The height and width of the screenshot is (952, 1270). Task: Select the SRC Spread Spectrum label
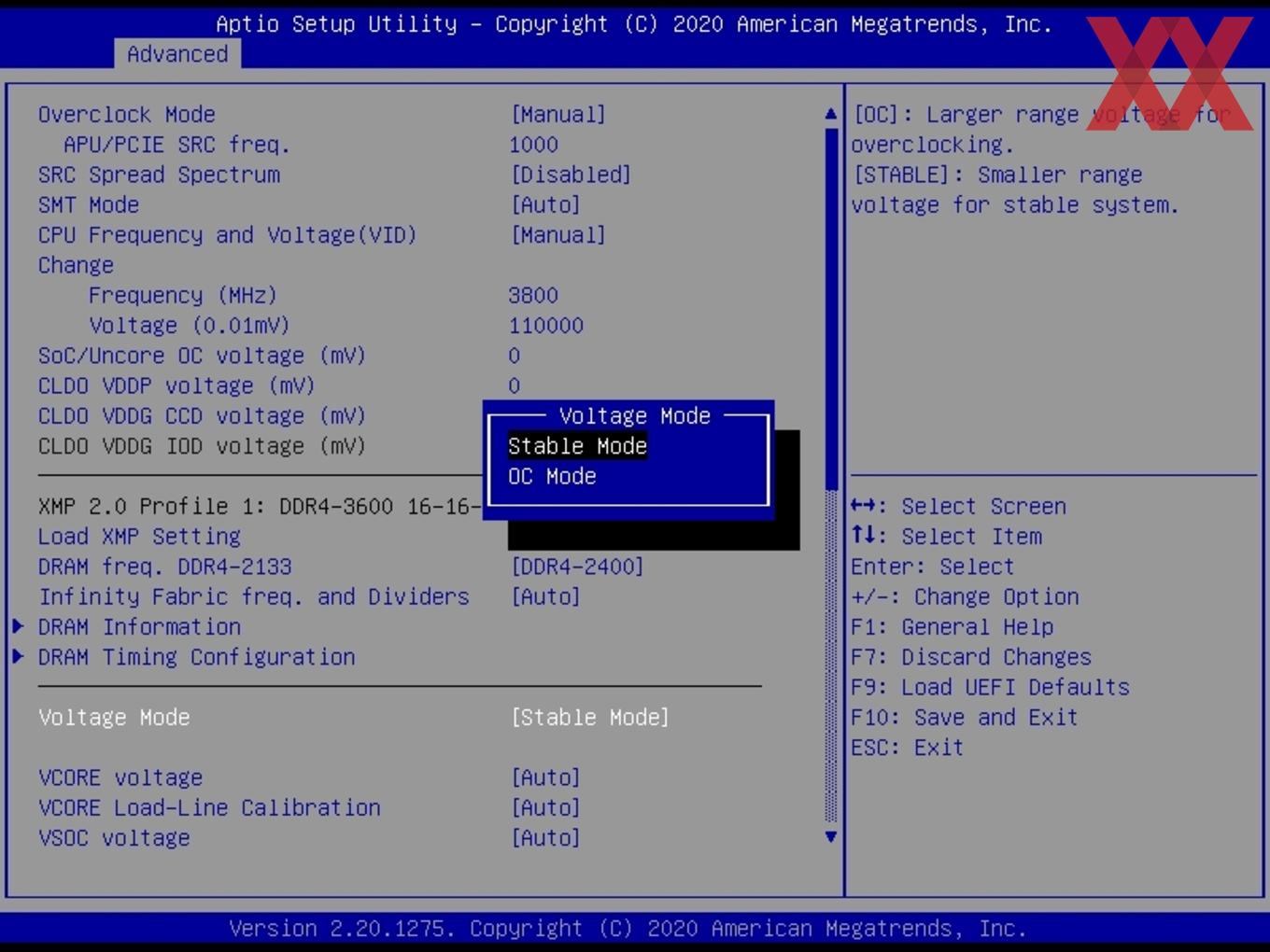coord(159,175)
